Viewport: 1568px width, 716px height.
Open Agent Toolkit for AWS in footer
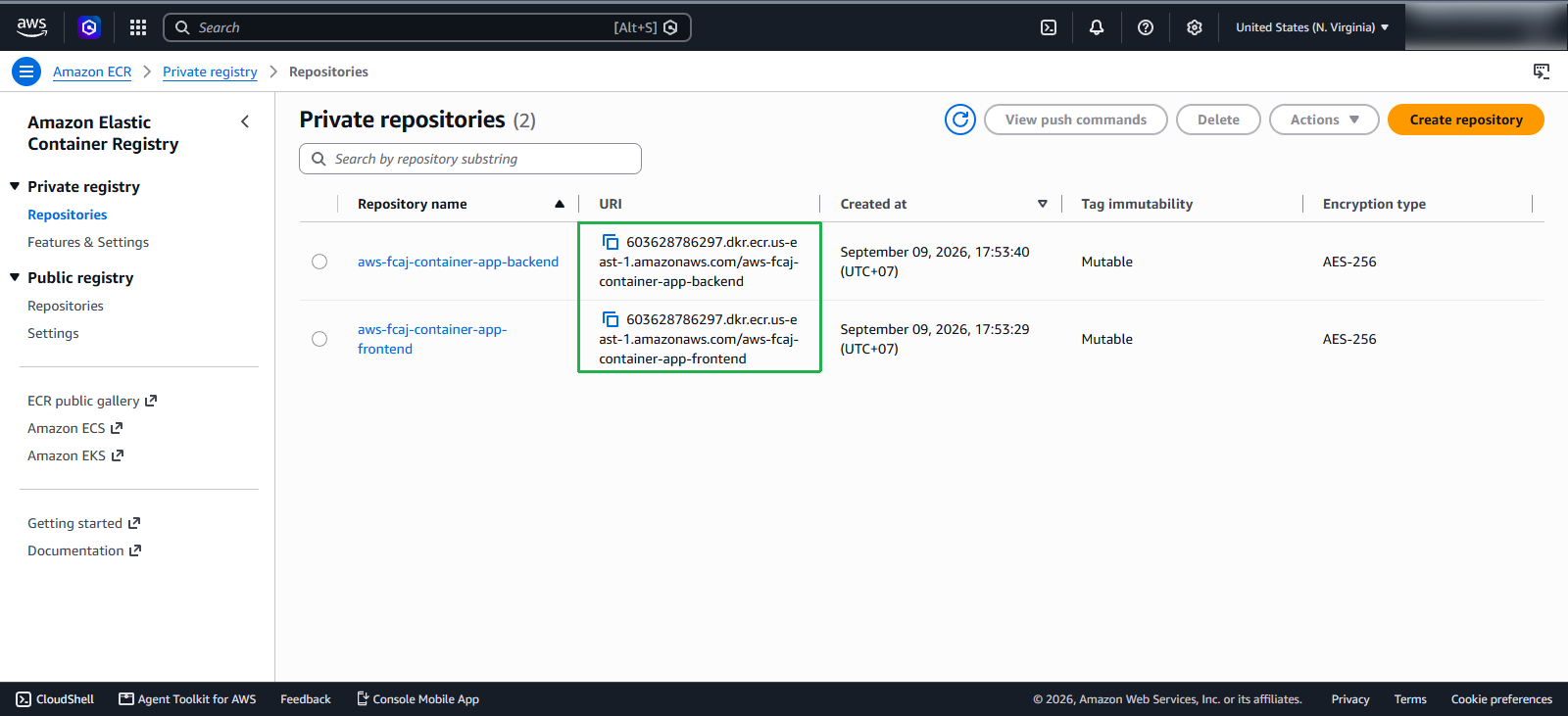pyautogui.click(x=187, y=699)
